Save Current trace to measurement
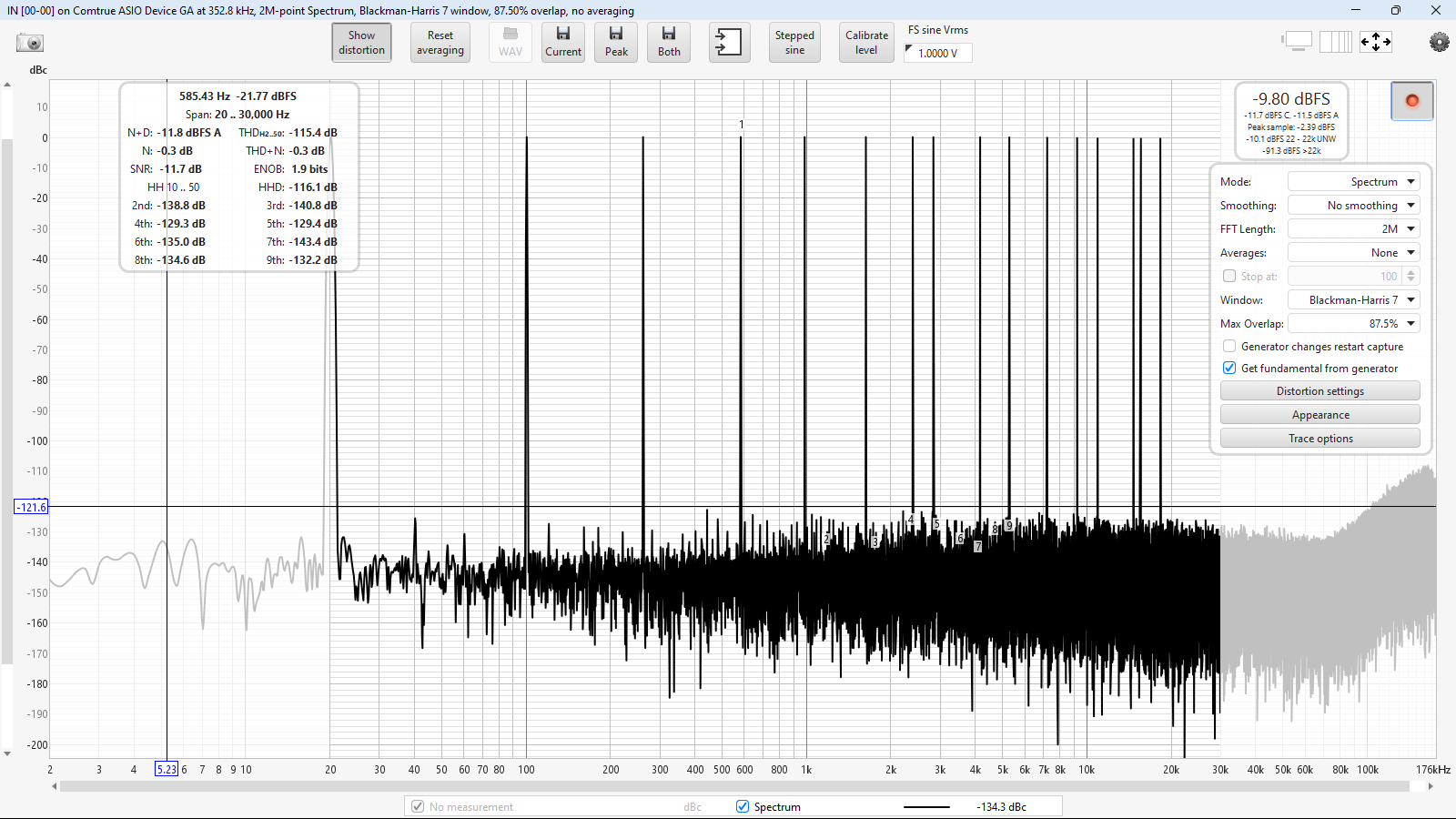Viewport: 1456px width, 819px height. tap(563, 43)
